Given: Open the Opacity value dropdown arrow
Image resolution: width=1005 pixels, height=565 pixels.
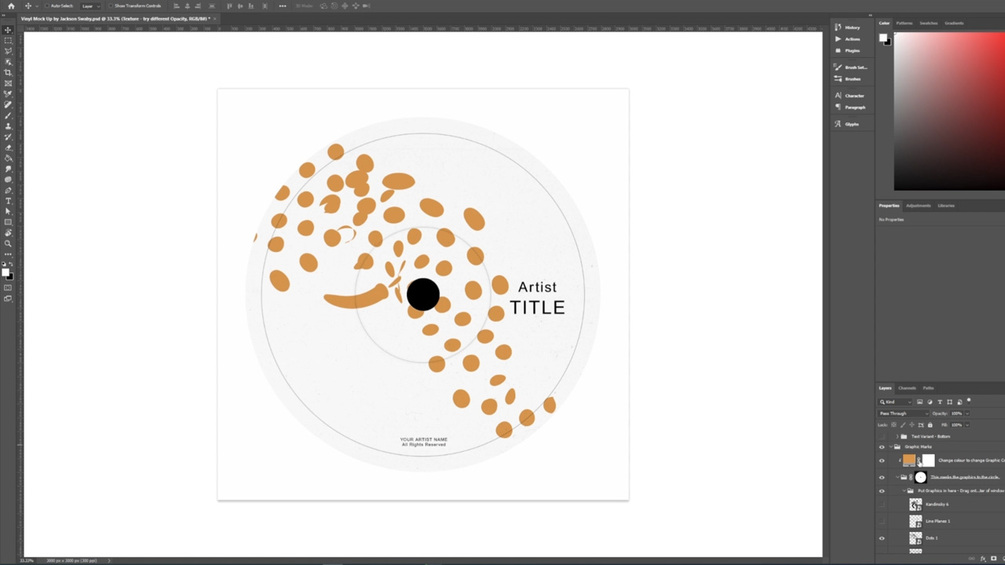Looking at the screenshot, I should pos(967,413).
